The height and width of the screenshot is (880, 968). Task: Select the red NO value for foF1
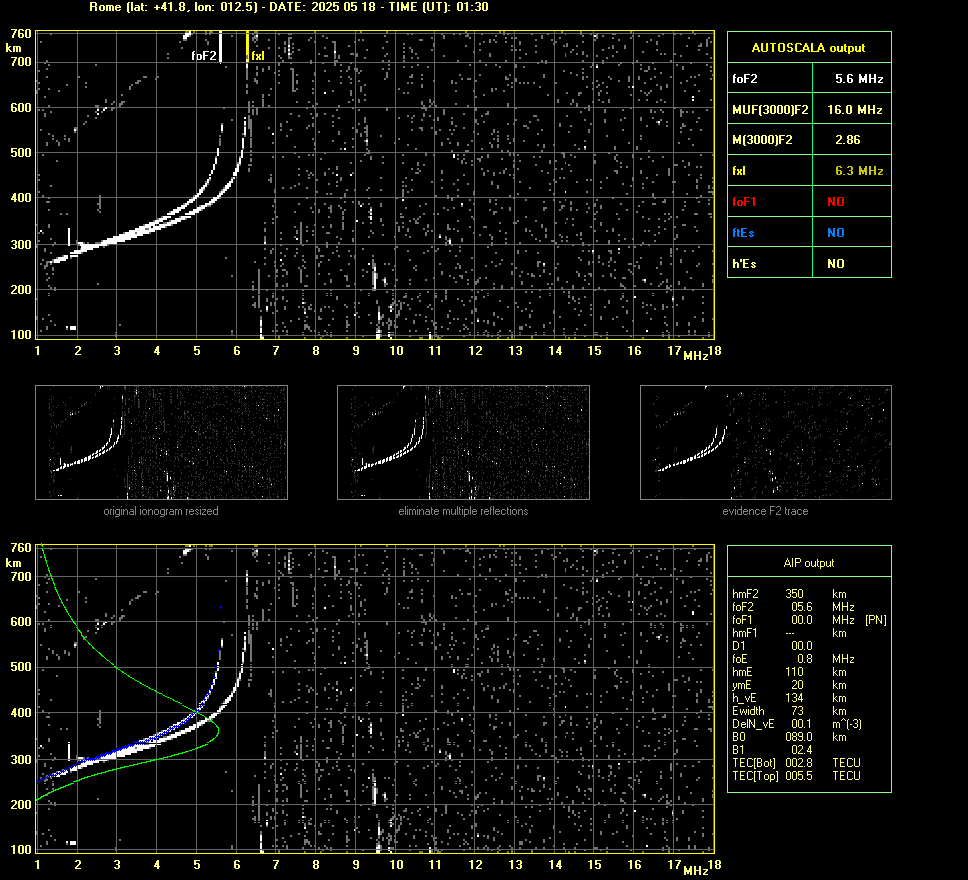(836, 202)
